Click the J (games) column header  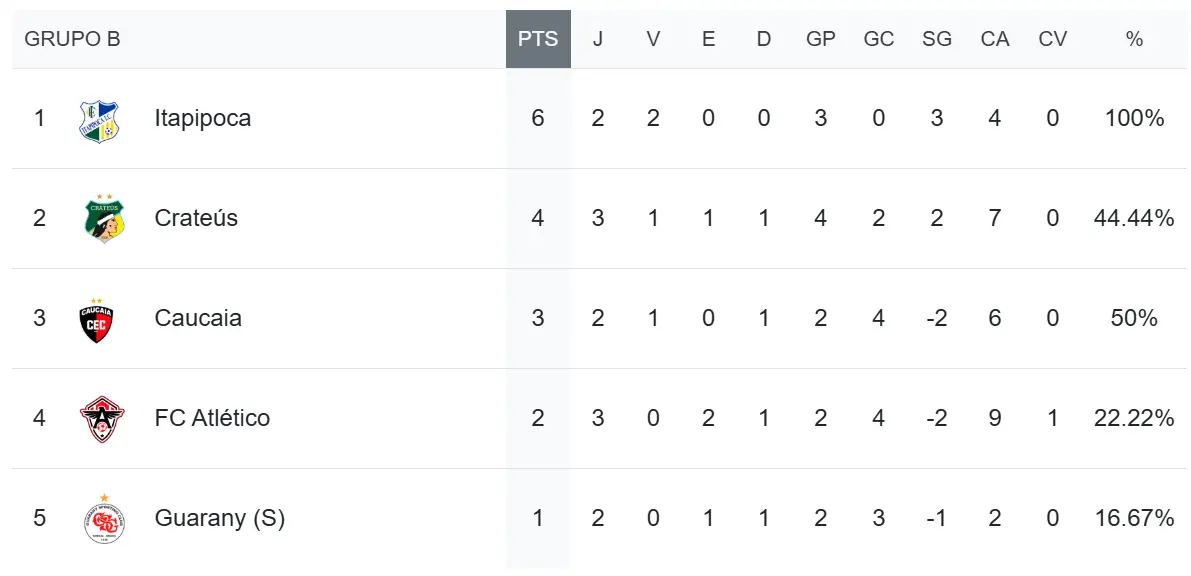pos(598,39)
